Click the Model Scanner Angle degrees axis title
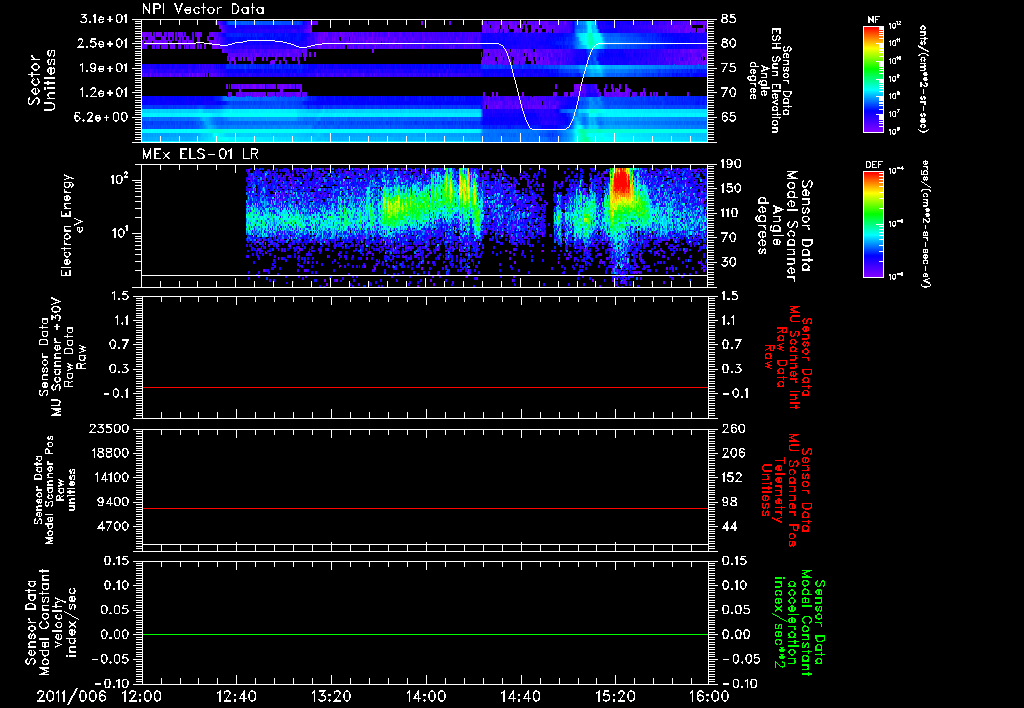Viewport: 1024px width, 708px height. point(784,226)
